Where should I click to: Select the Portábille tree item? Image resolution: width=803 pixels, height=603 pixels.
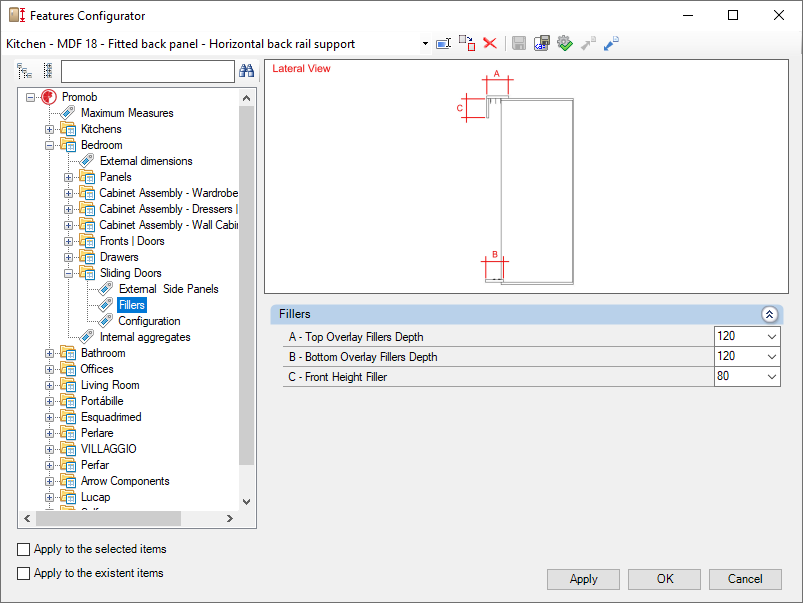(102, 401)
